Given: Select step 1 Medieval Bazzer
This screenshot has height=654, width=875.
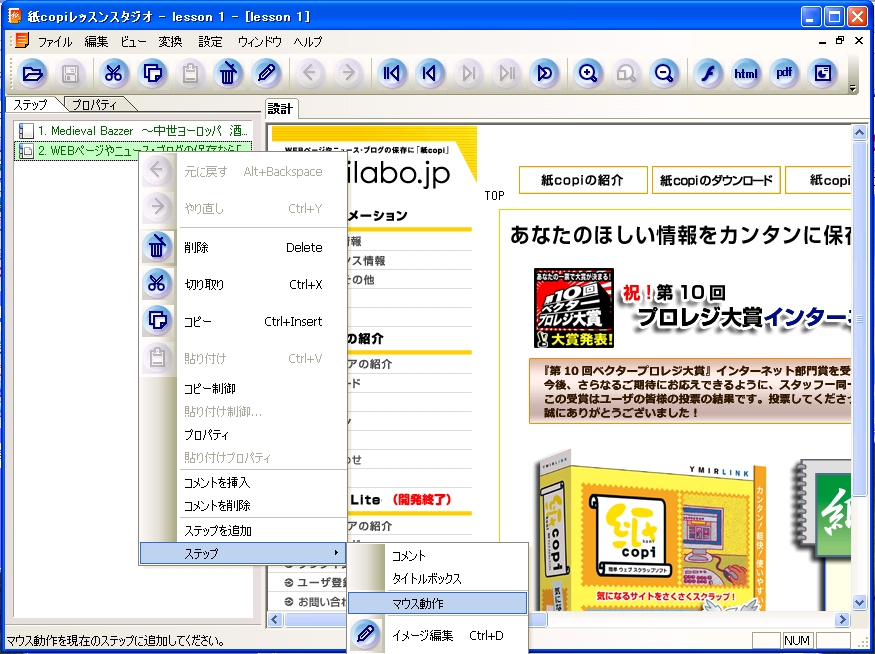Looking at the screenshot, I should click(133, 131).
